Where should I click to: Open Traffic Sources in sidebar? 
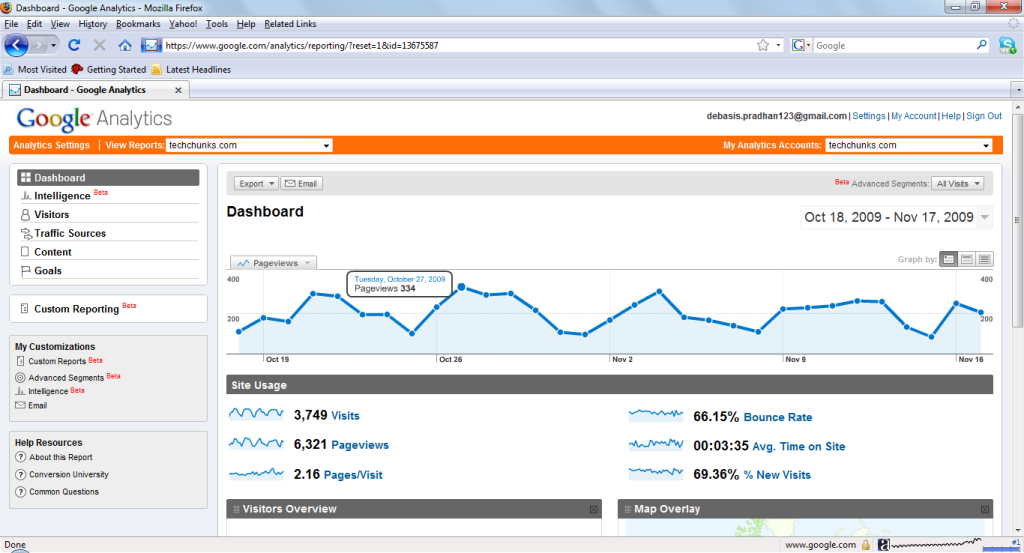coord(70,233)
